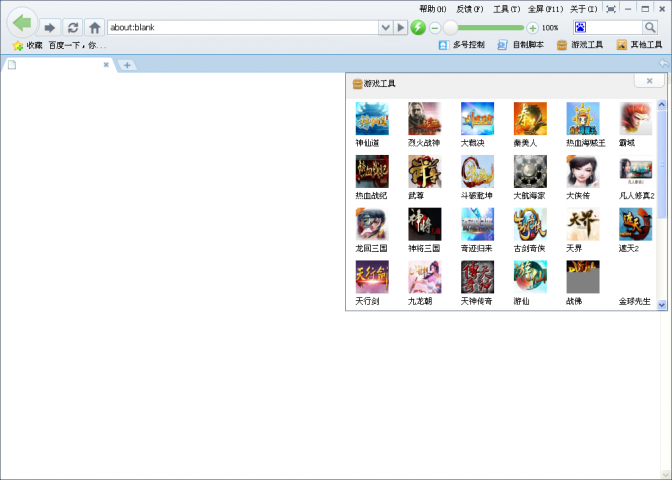Image resolution: width=672 pixels, height=480 pixels.
Task: Reload the page with refresh button
Action: 72,28
